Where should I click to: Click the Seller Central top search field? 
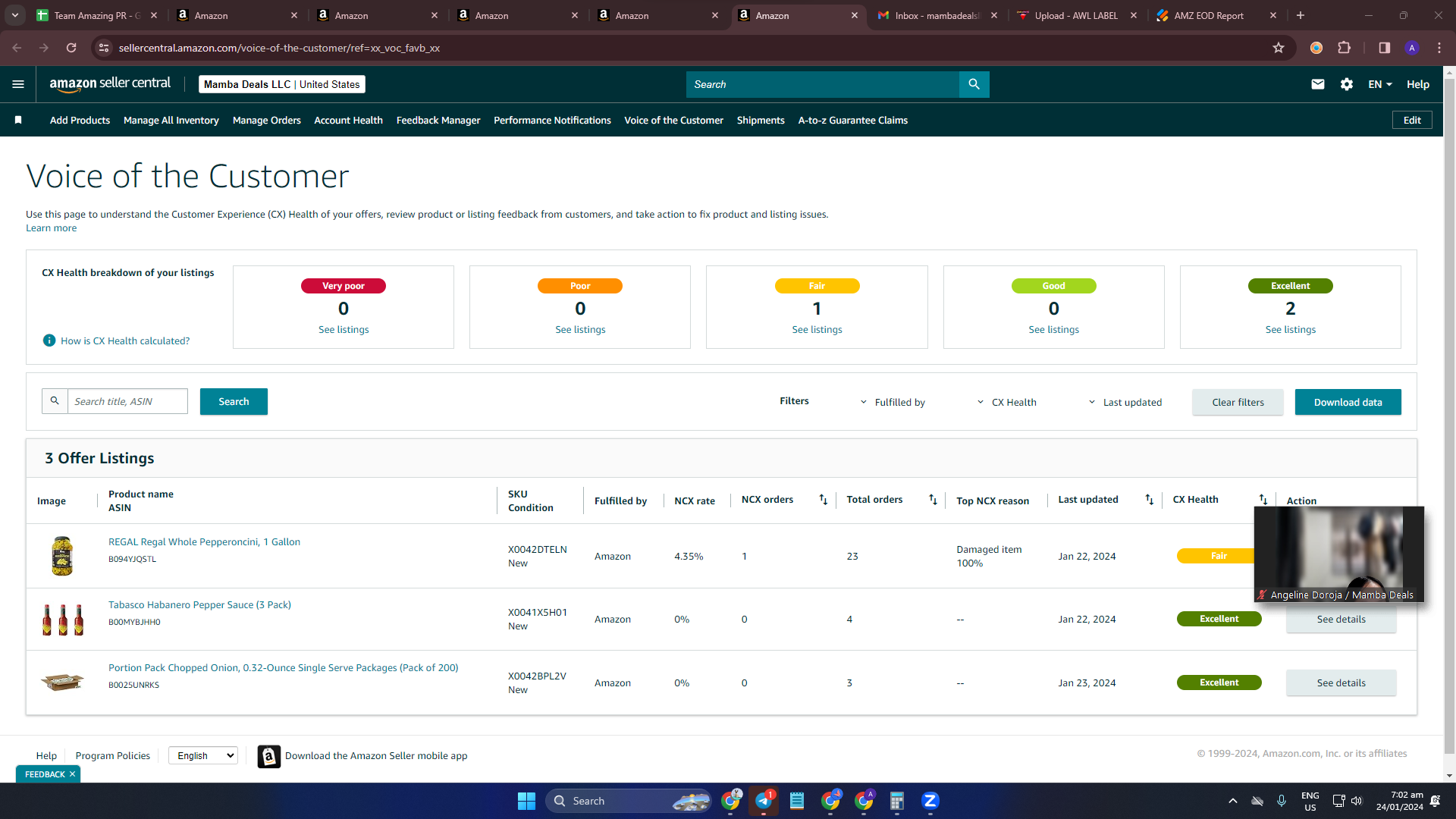click(823, 84)
